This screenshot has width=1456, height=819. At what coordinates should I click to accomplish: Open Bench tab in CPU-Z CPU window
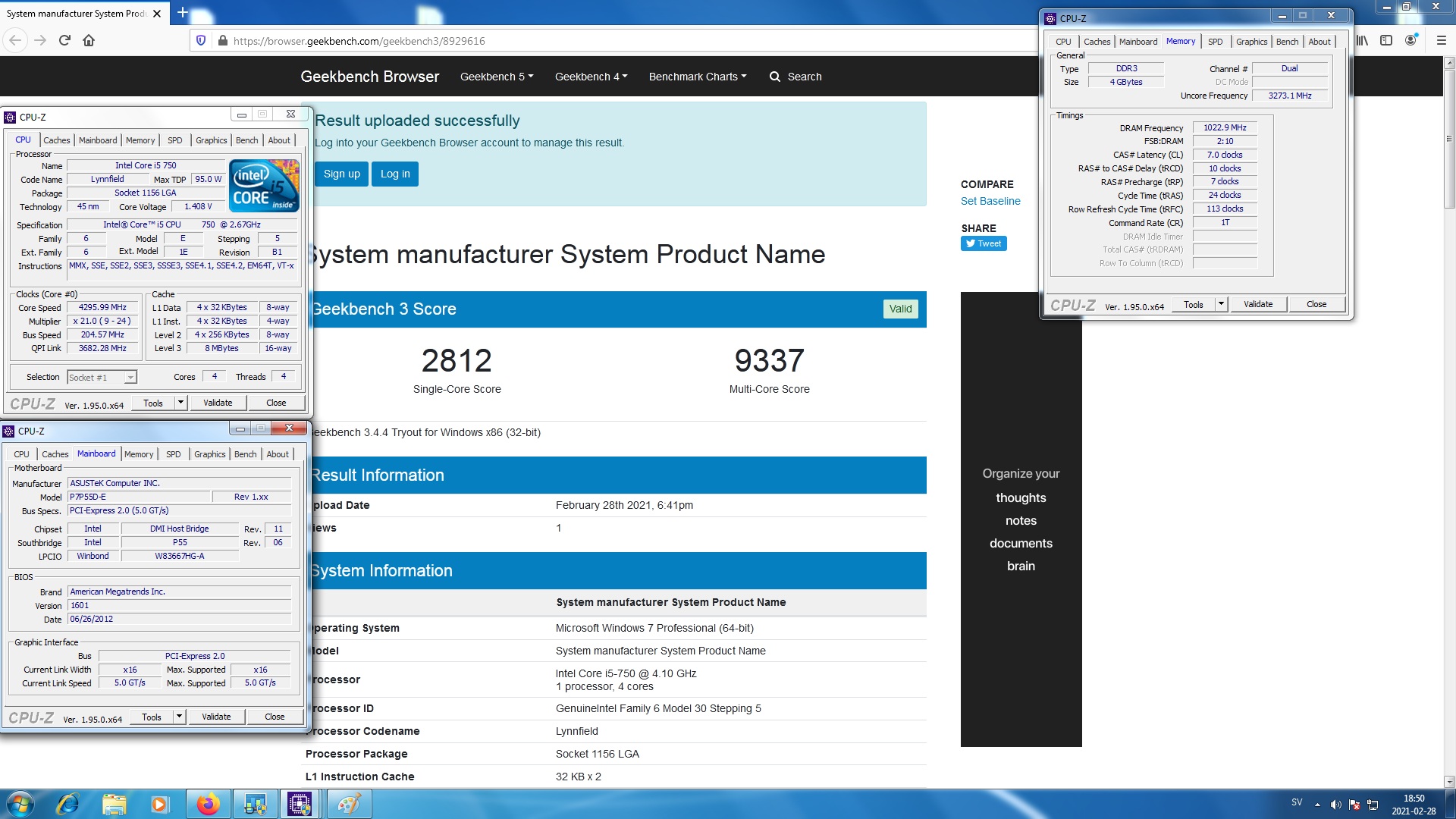click(246, 140)
